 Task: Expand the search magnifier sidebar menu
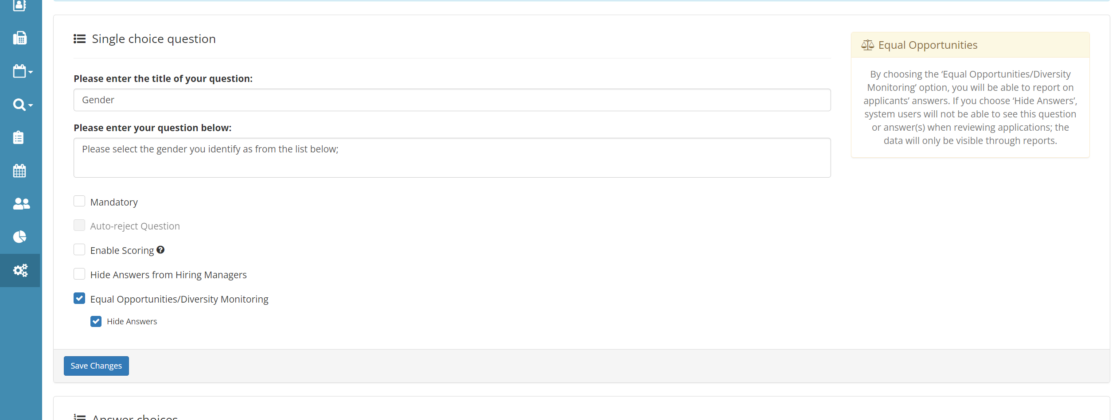click(x=21, y=104)
